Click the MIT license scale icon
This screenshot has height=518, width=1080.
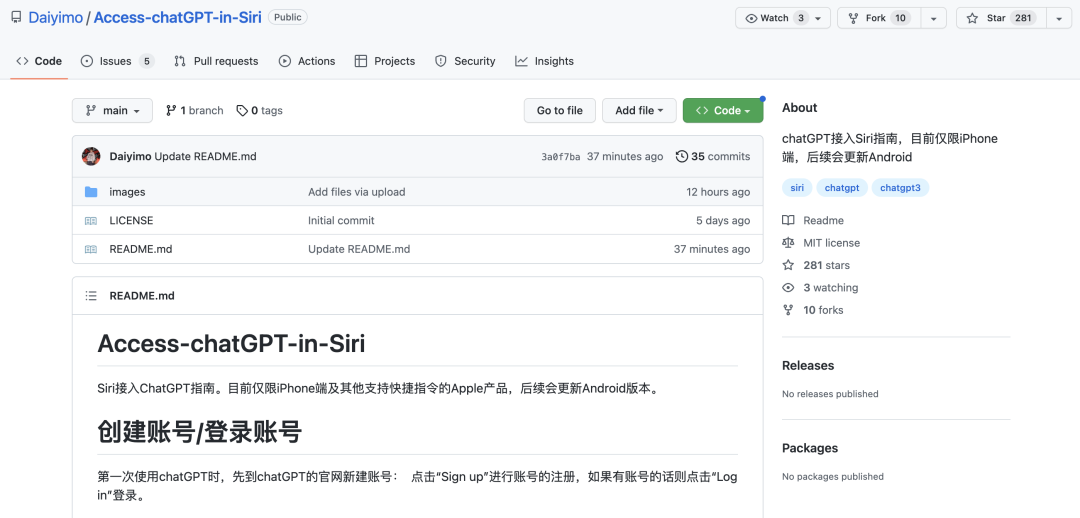point(788,242)
